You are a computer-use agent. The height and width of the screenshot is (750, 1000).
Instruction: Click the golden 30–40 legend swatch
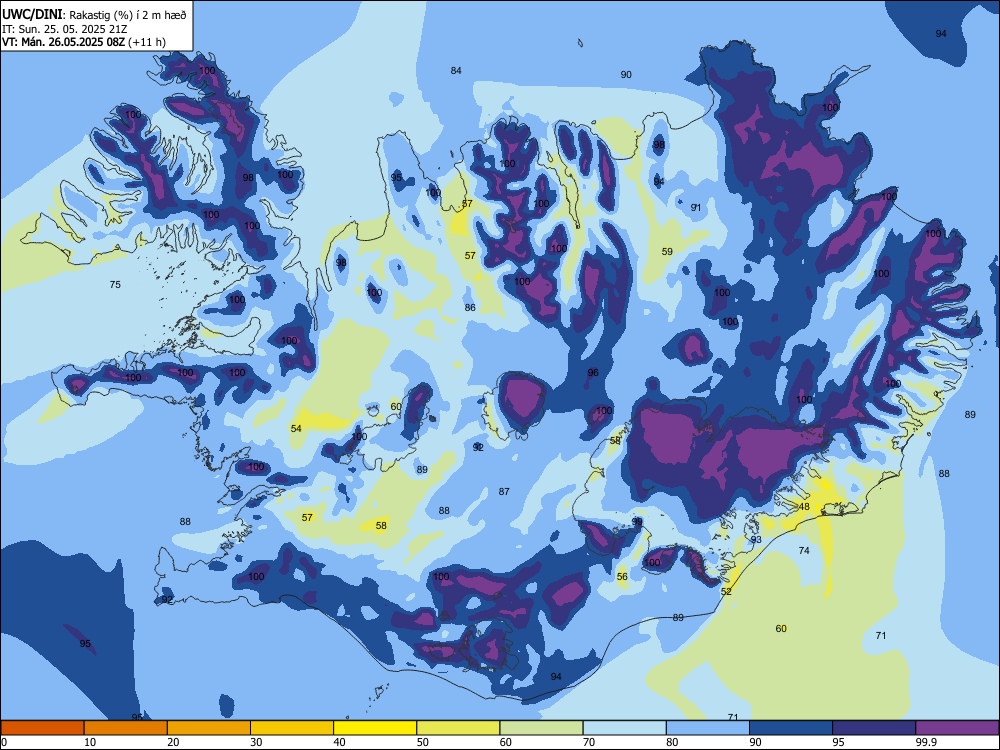pyautogui.click(x=292, y=728)
